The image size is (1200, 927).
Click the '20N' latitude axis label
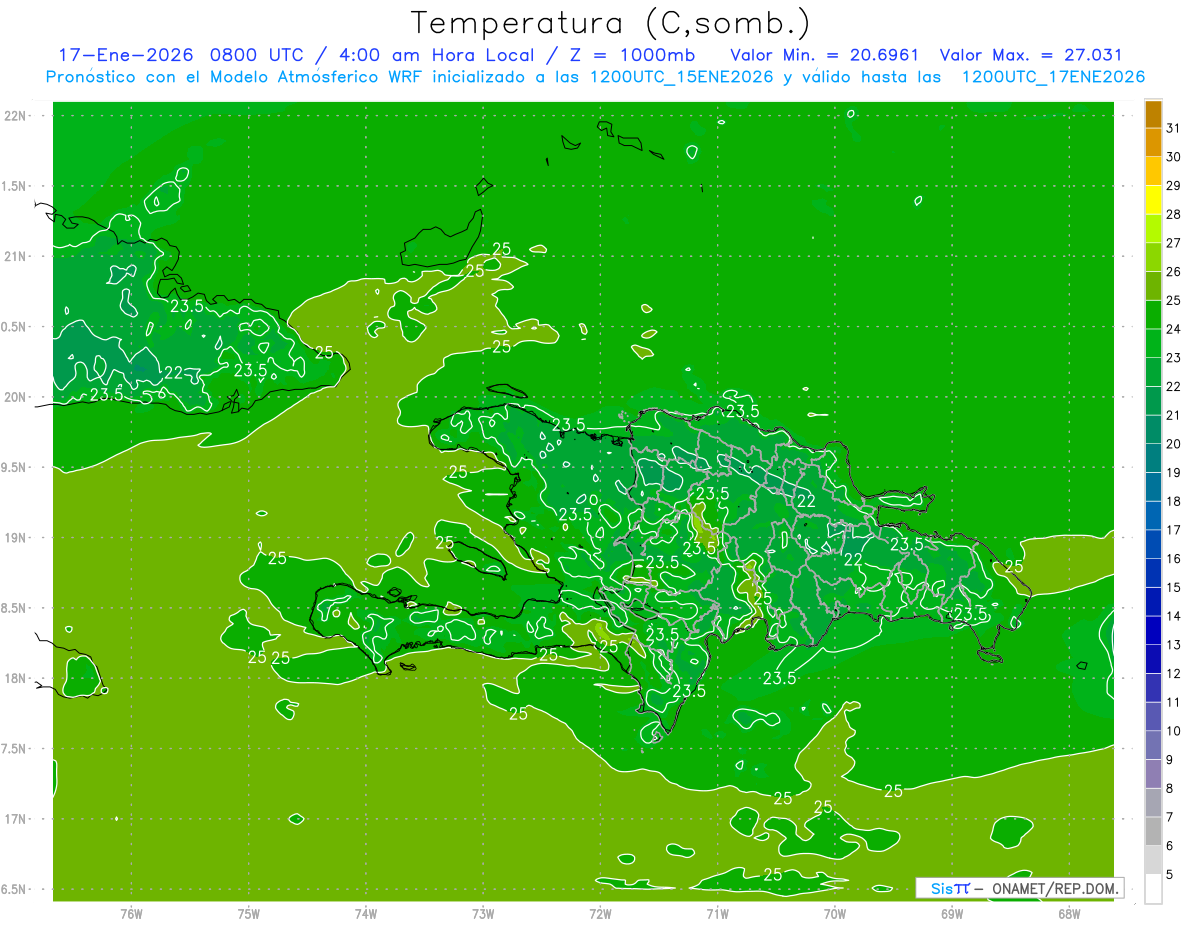point(17,397)
